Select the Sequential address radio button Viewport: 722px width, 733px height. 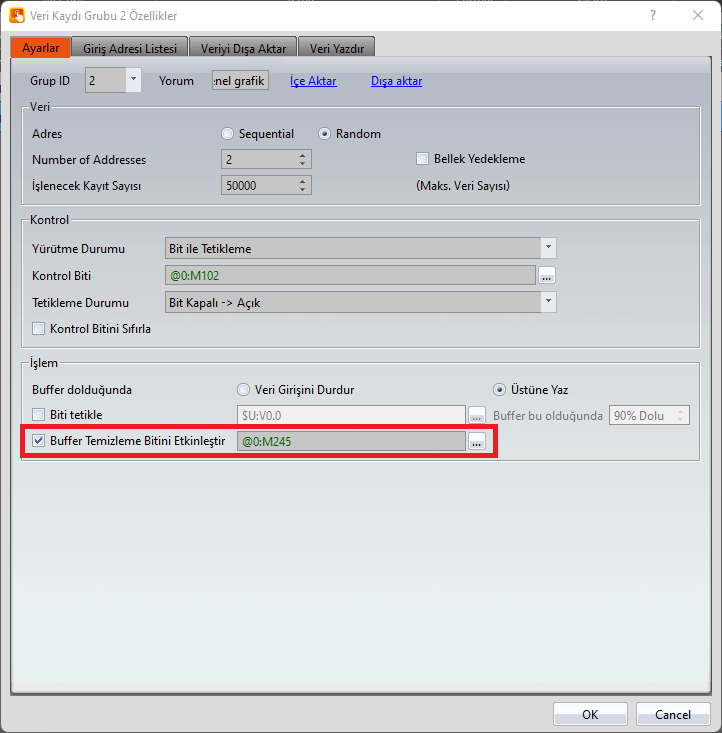pyautogui.click(x=228, y=134)
